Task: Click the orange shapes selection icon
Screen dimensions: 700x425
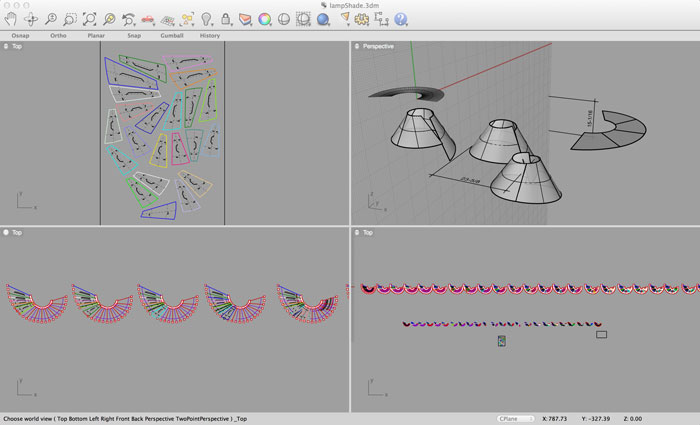Action: (x=187, y=19)
